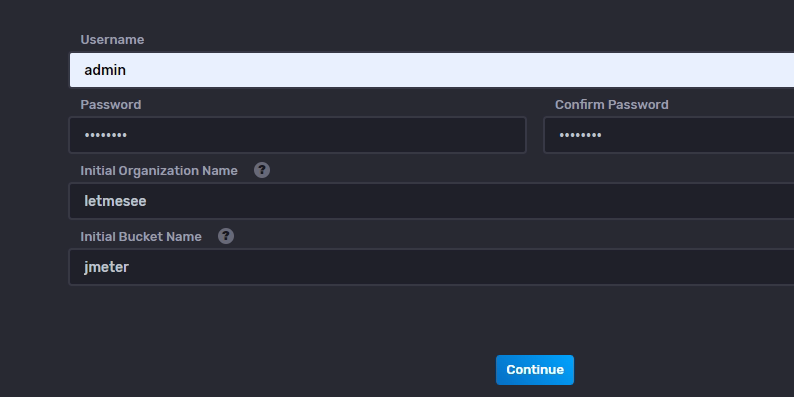794x397 pixels.
Task: Click the masked dots in Confirm Password
Action: click(580, 135)
